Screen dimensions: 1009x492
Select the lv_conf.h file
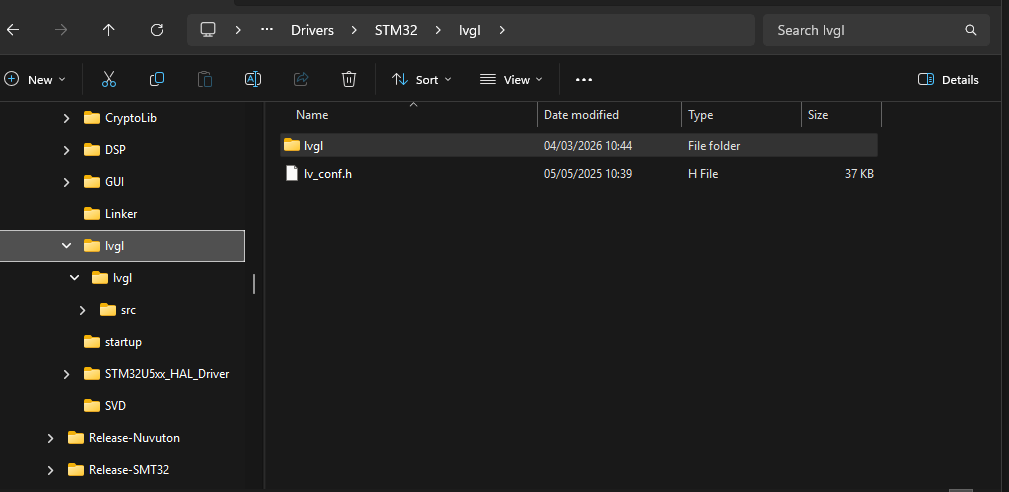pos(328,174)
